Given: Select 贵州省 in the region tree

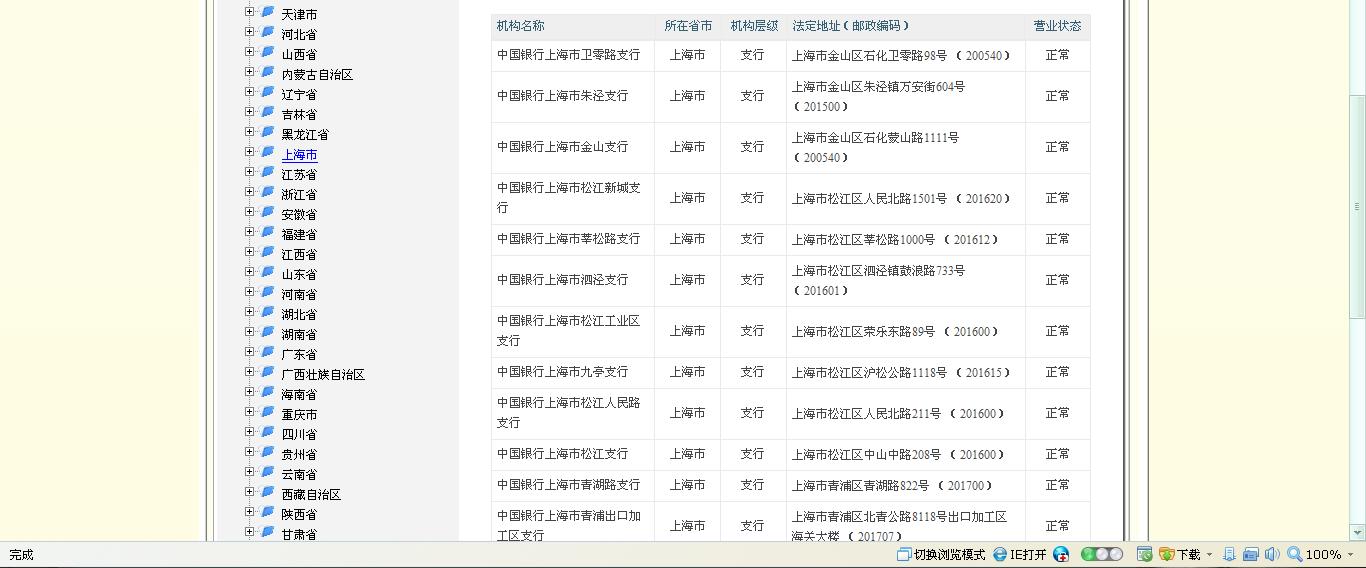Looking at the screenshot, I should tap(299, 455).
